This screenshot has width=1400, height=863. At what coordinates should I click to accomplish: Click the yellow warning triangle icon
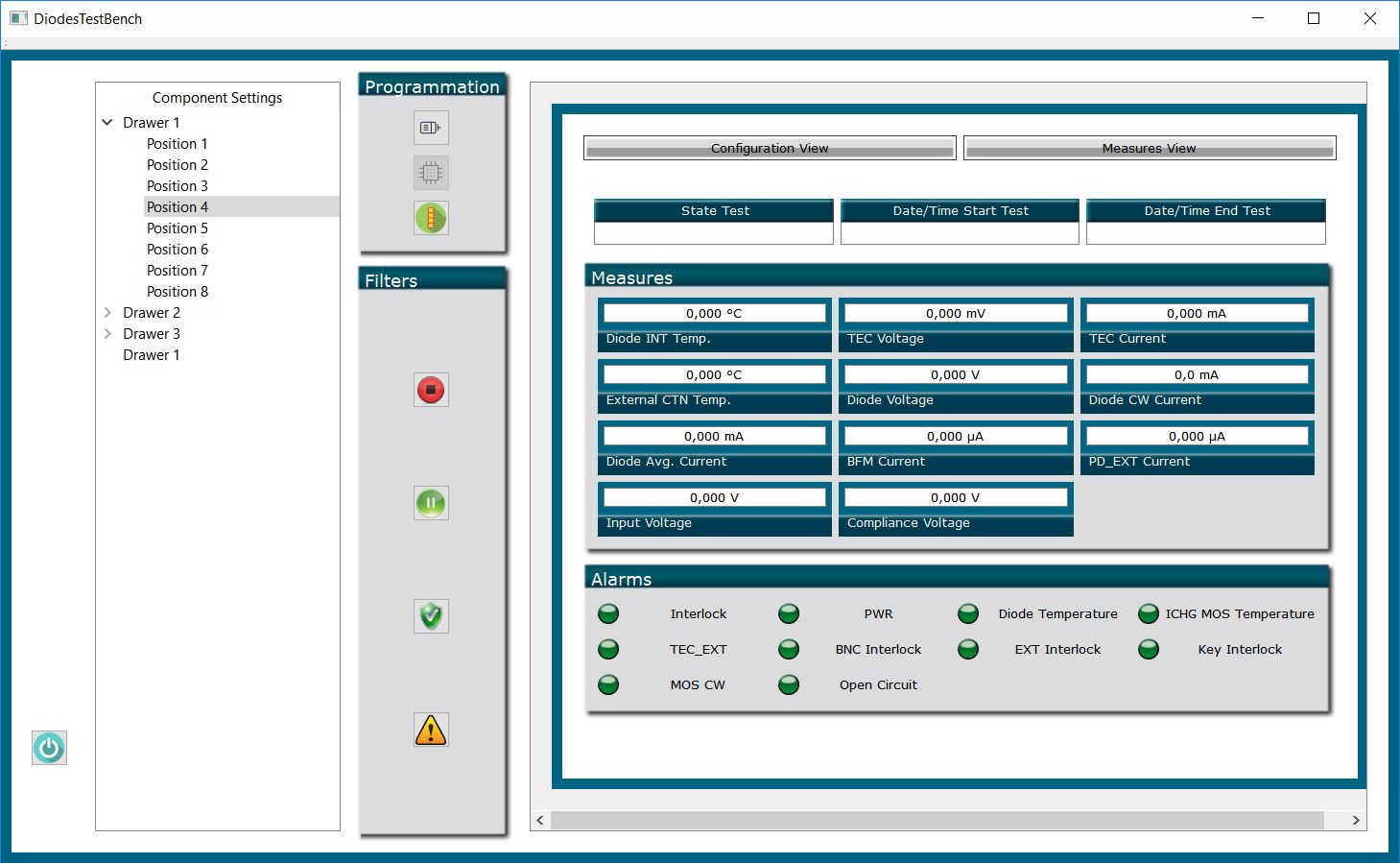pos(431,730)
